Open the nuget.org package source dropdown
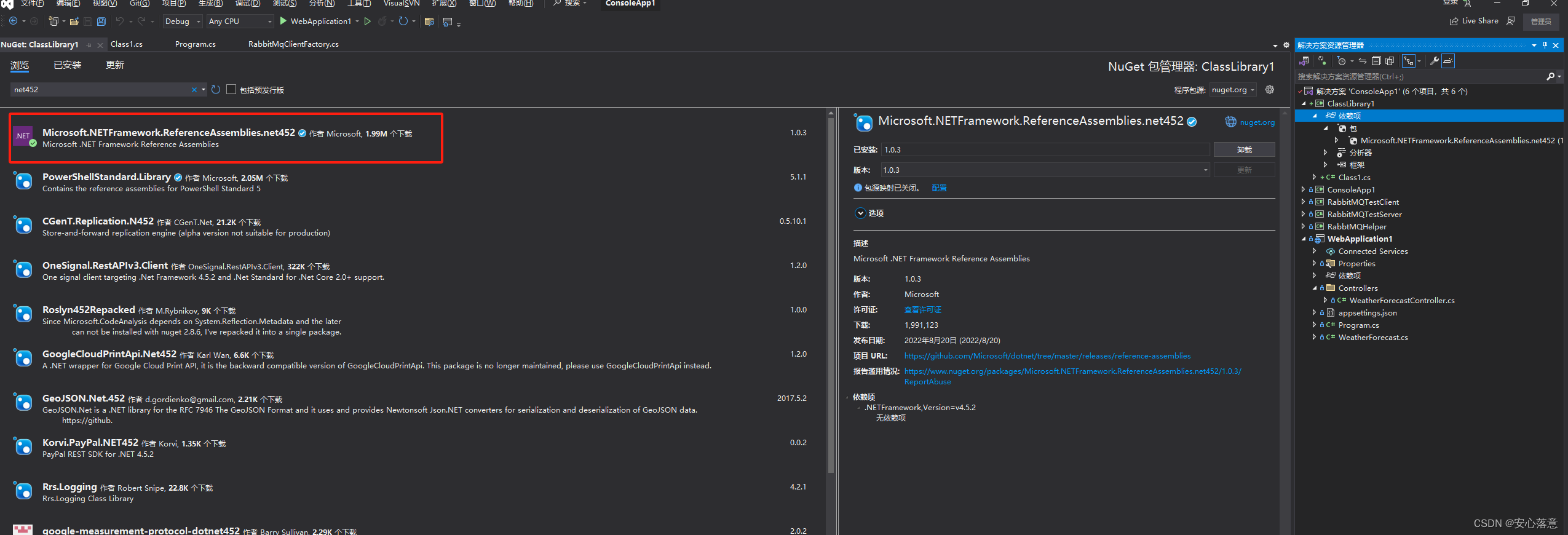This screenshot has height=535, width=1568. point(1233,90)
